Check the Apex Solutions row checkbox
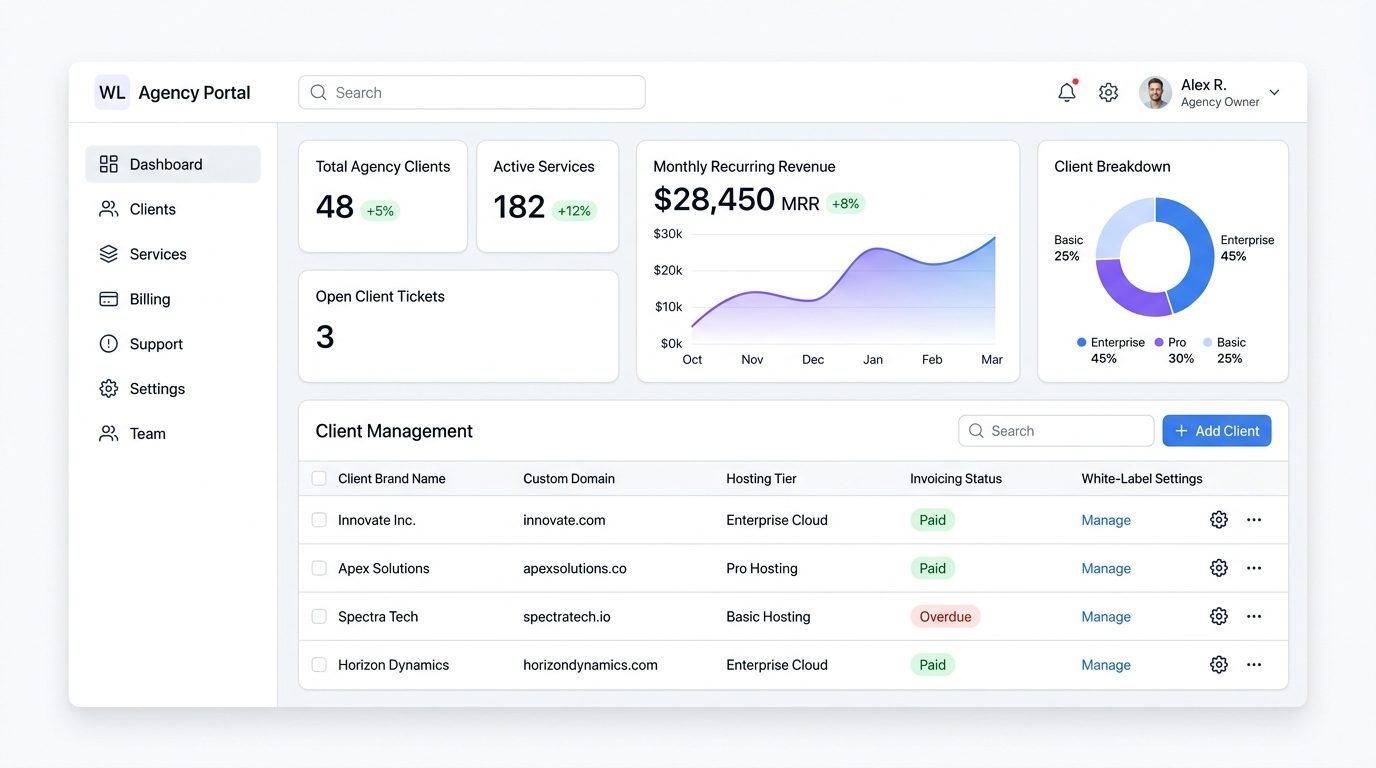Viewport: 1376px width, 768px height. click(319, 568)
